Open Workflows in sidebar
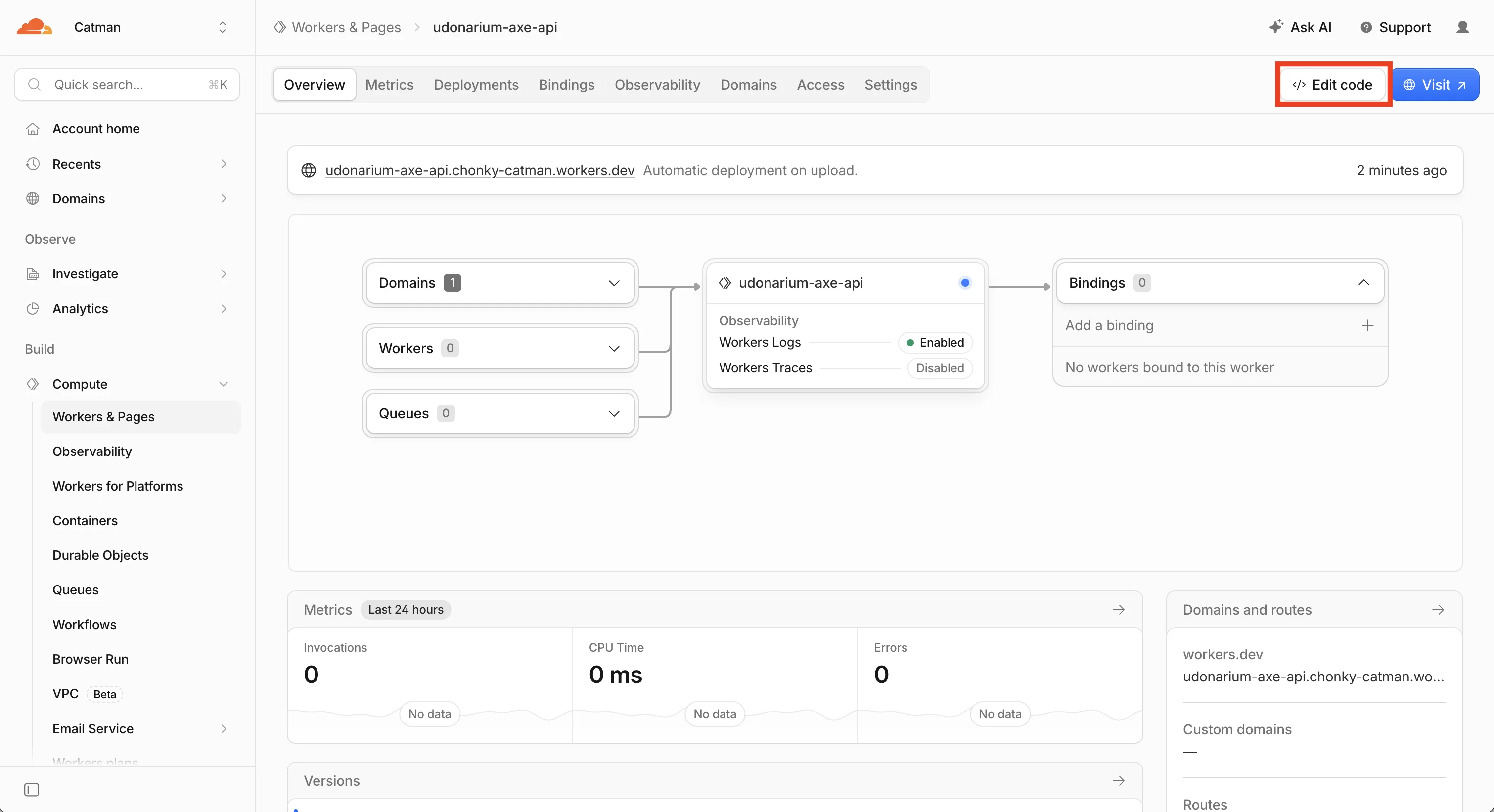The height and width of the screenshot is (812, 1494). [85, 625]
